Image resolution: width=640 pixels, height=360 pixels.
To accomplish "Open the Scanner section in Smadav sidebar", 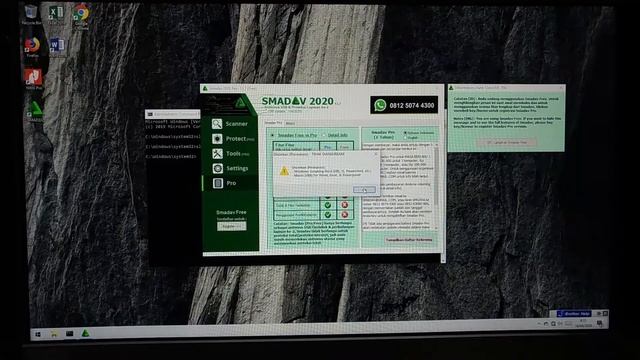I will (x=230, y=124).
